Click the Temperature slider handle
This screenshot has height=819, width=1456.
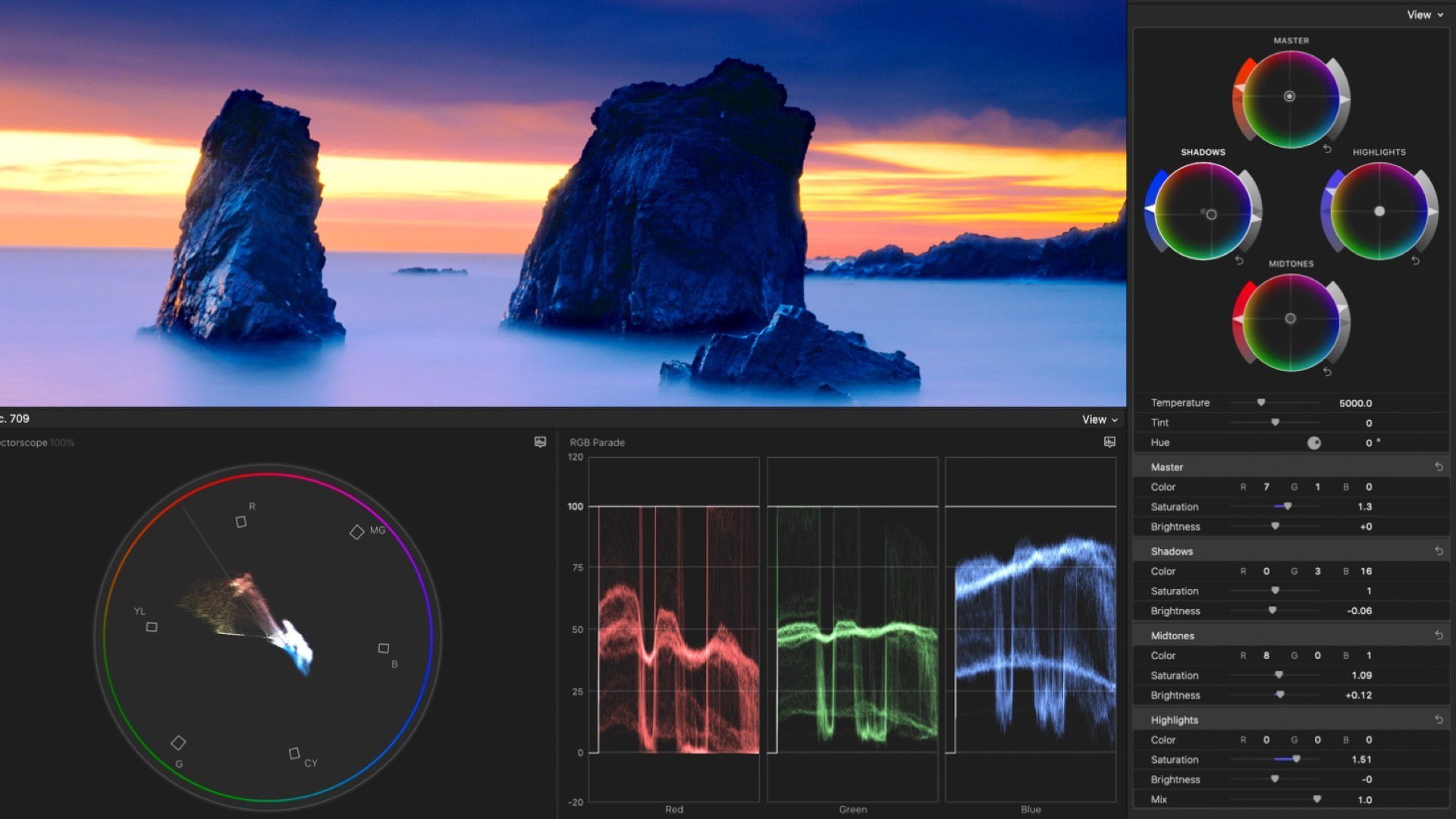pos(1261,403)
